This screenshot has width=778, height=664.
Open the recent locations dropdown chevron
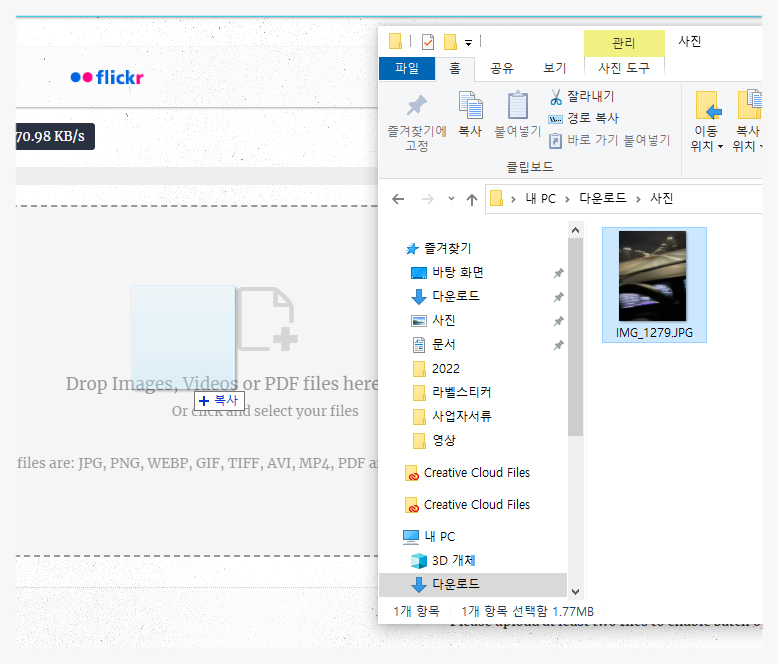click(x=451, y=199)
